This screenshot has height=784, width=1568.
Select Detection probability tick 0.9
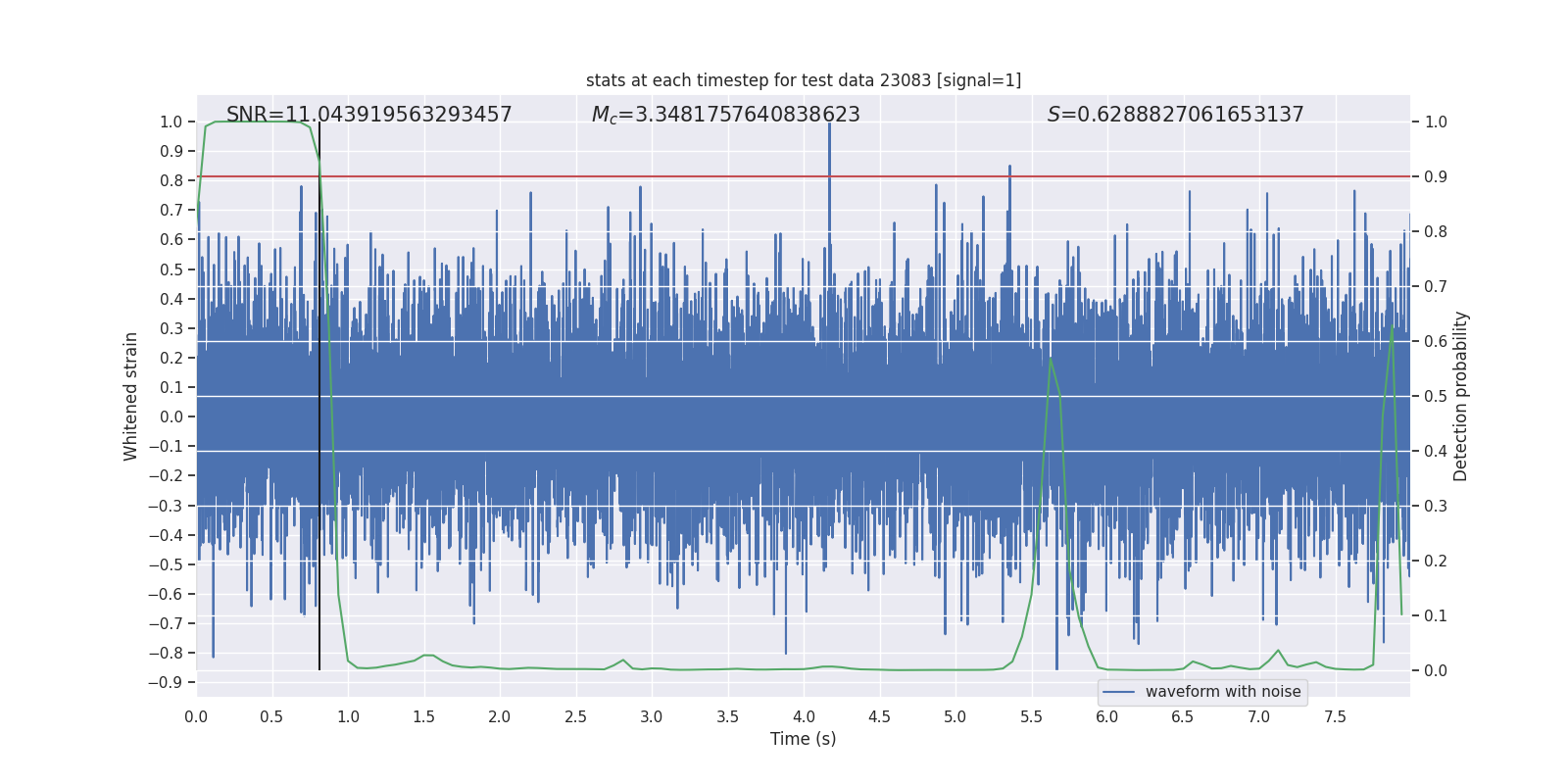[x=1436, y=176]
